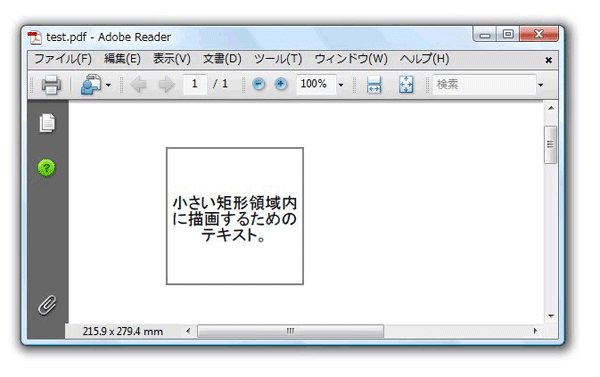600x377 pixels.
Task: Go to previous page with the left arrow
Action: [139, 85]
